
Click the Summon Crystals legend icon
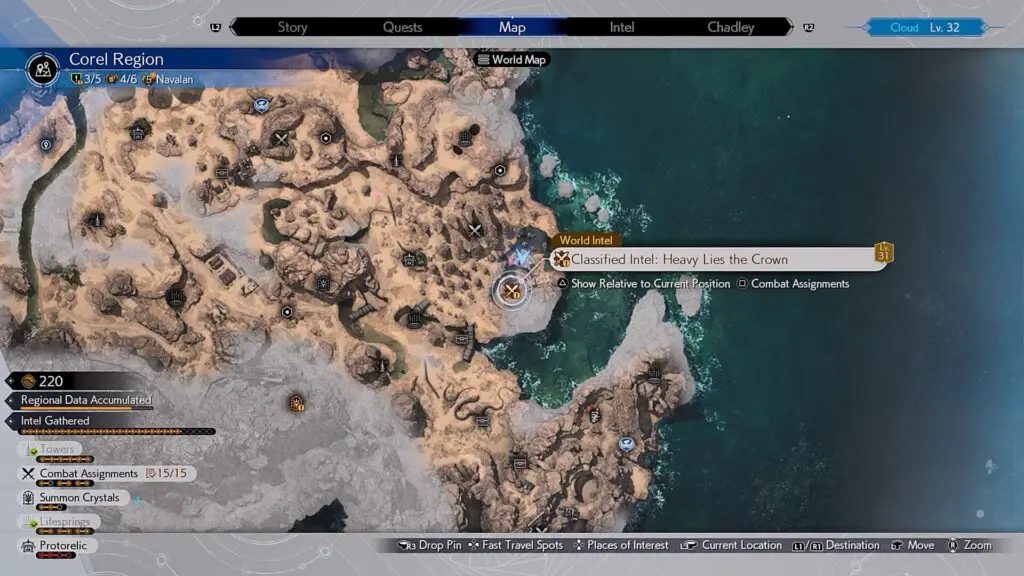pyautogui.click(x=28, y=497)
